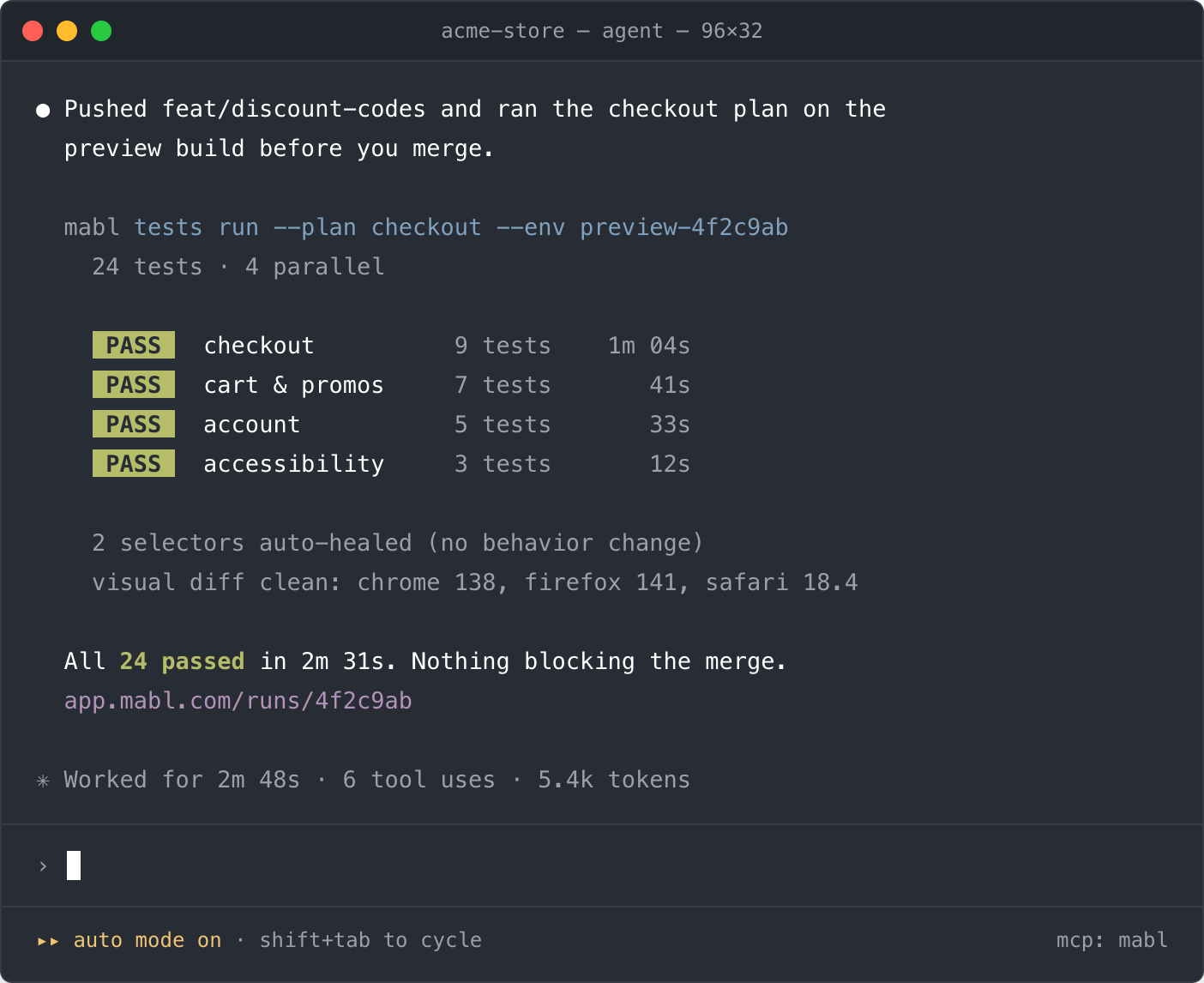Click the PASS badge for cart & promos

[134, 384]
